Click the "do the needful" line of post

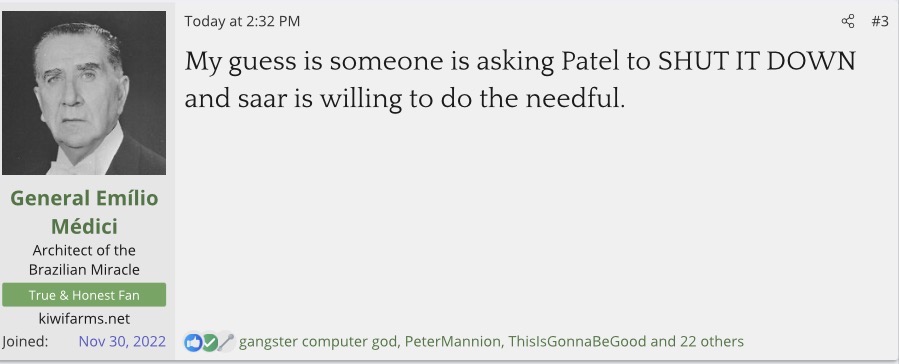point(404,99)
